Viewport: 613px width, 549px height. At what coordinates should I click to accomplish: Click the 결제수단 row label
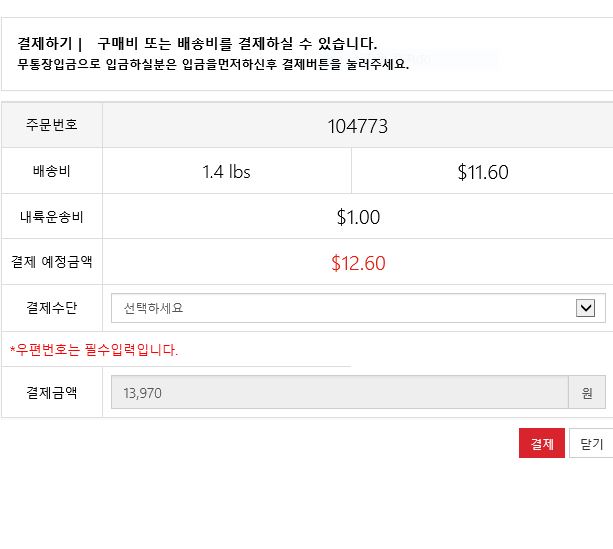52,307
